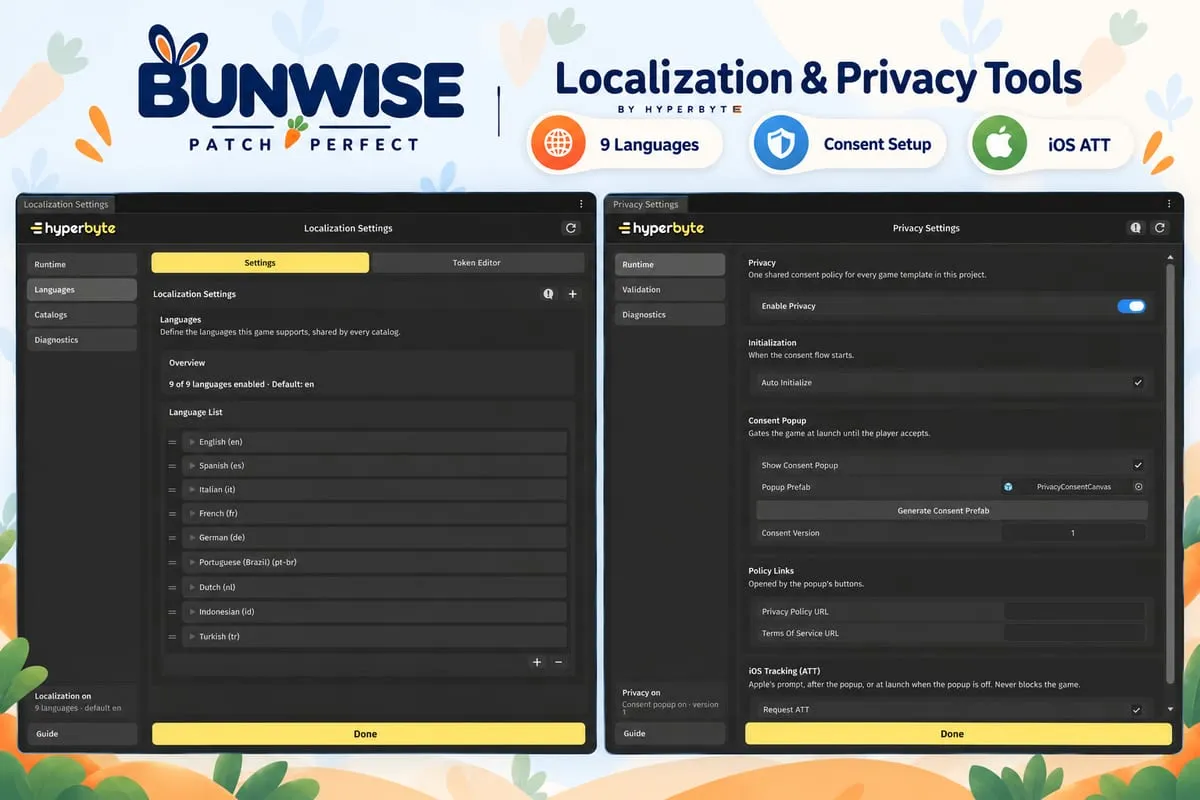Uncheck the Request ATT checkbox
This screenshot has height=800, width=1200.
pyautogui.click(x=1137, y=710)
